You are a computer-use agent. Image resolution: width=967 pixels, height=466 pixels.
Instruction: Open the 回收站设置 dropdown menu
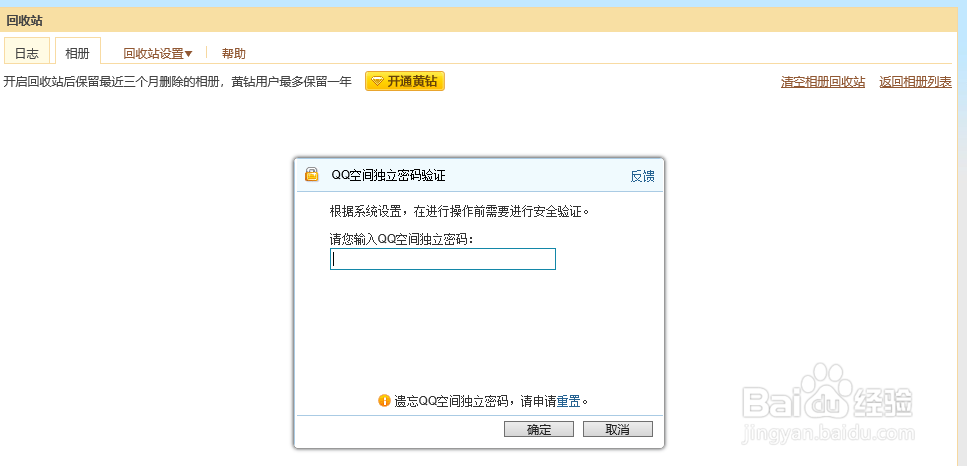point(158,54)
